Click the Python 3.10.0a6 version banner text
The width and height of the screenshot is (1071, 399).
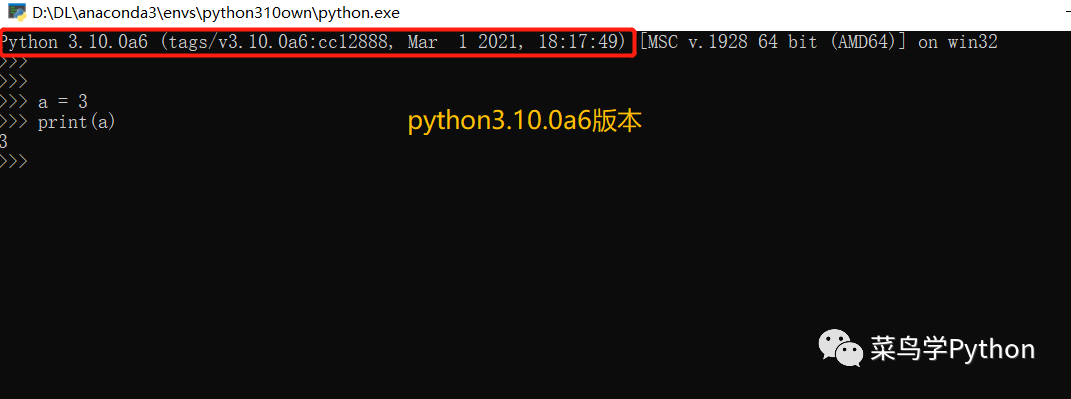(x=314, y=42)
